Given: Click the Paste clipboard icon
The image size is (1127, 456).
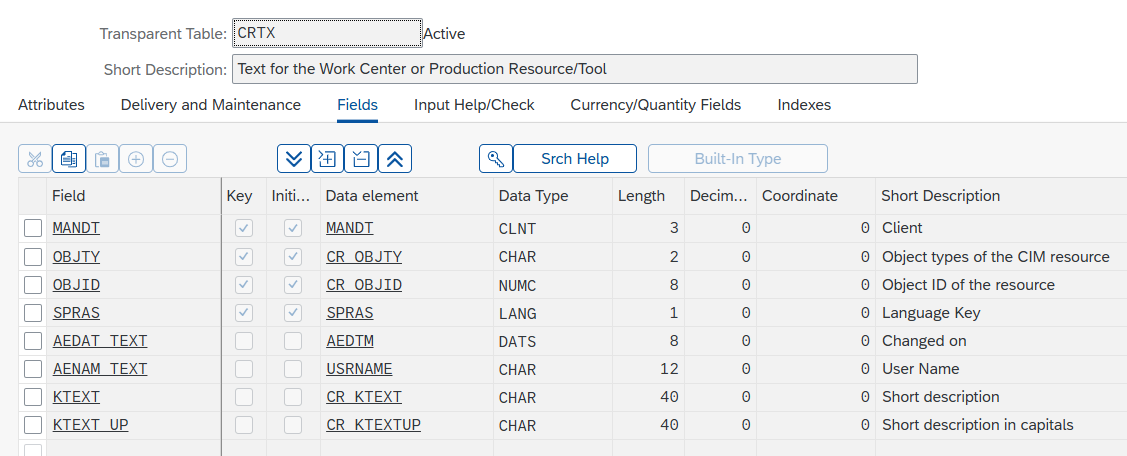Looking at the screenshot, I should (102, 159).
